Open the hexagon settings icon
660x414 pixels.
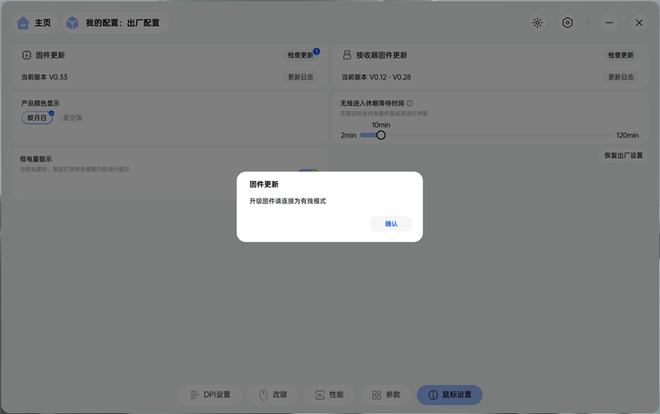point(567,22)
